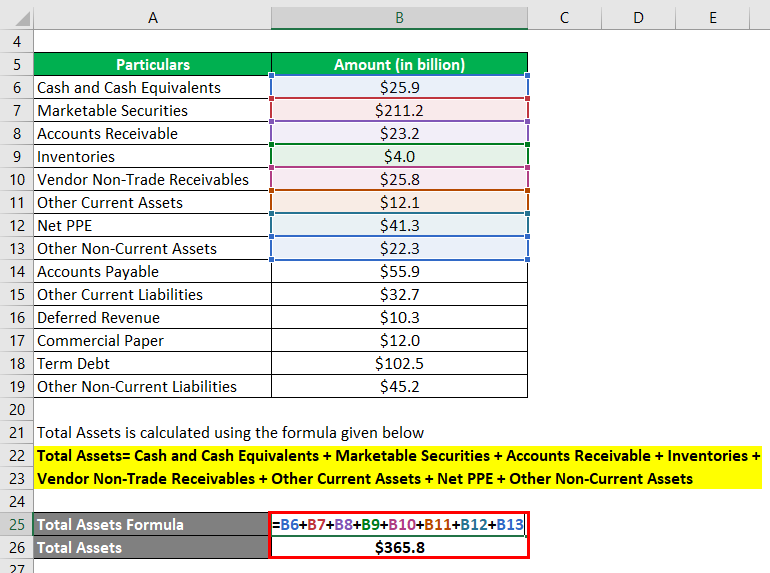Click the $45.2 amount cell
The width and height of the screenshot is (770, 573).
coord(399,386)
